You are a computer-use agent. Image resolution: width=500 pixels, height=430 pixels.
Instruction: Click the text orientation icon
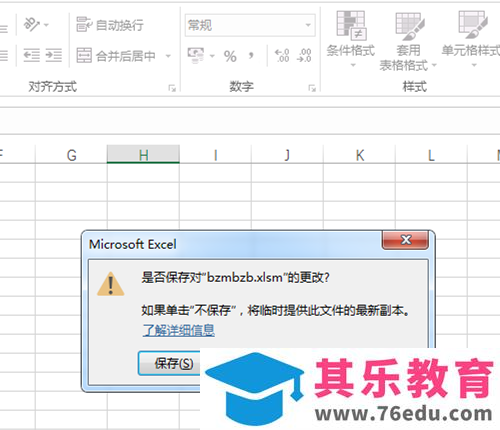pos(31,24)
